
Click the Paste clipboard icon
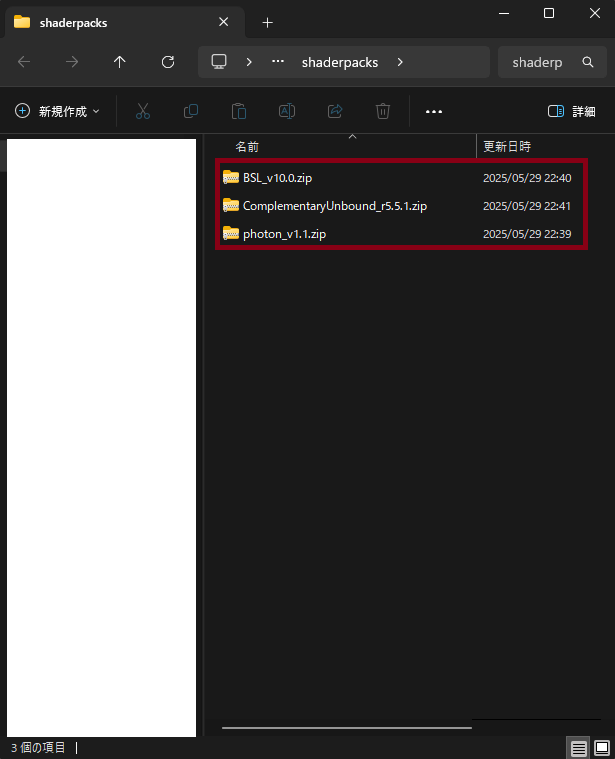tap(239, 111)
